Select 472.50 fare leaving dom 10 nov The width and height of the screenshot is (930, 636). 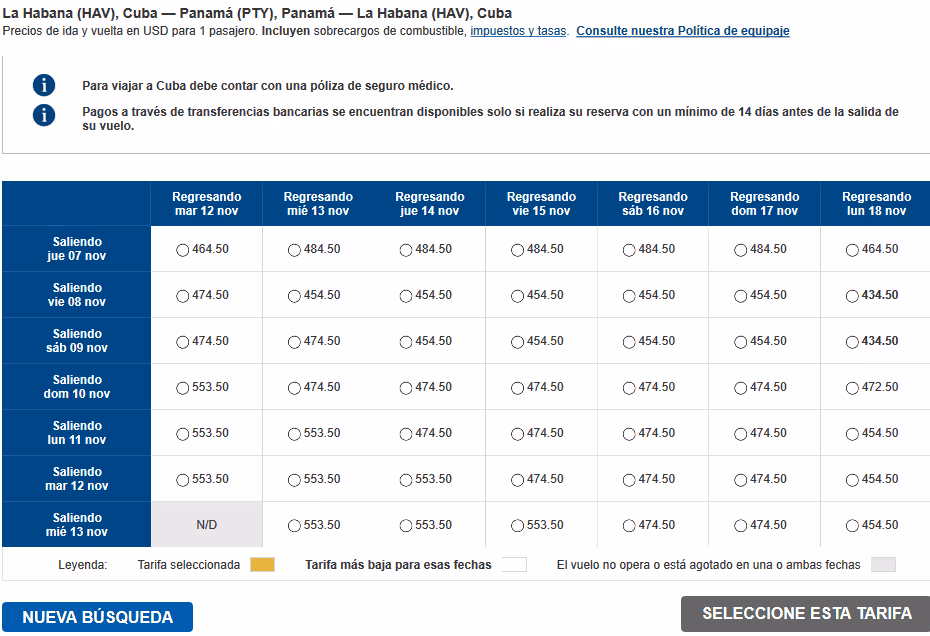click(x=852, y=388)
